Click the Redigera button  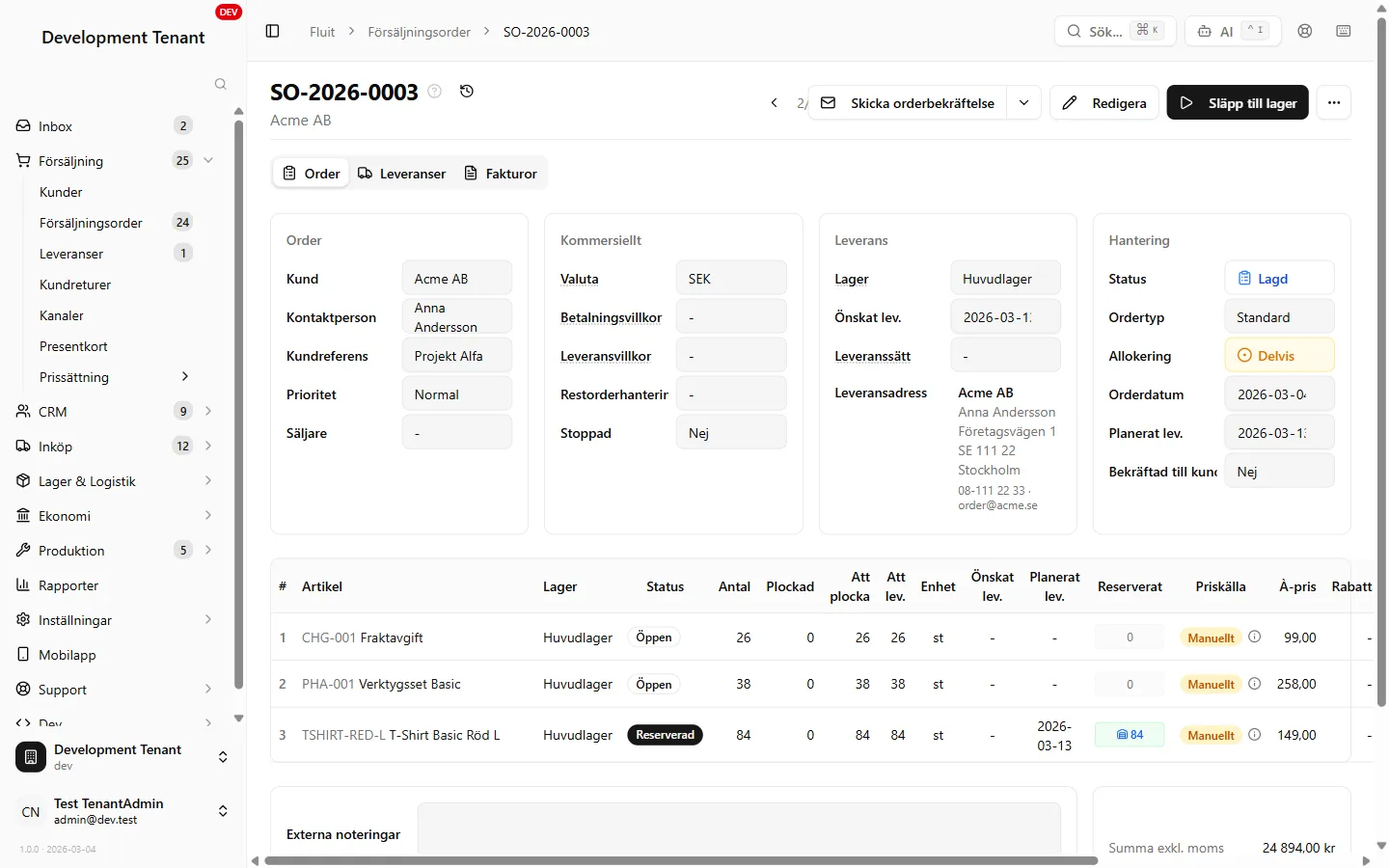pos(1104,102)
